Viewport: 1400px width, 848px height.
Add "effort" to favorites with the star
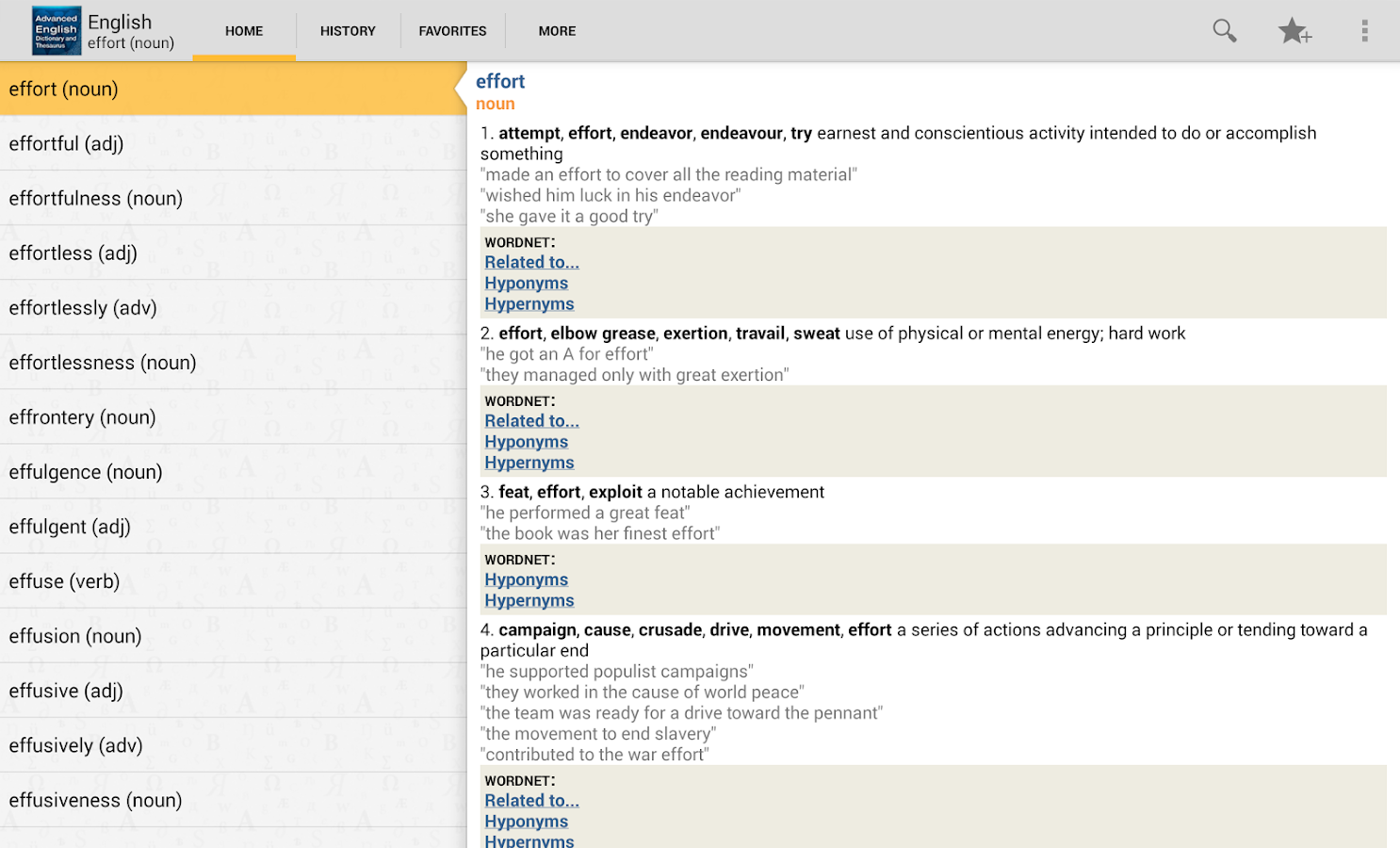[x=1294, y=31]
